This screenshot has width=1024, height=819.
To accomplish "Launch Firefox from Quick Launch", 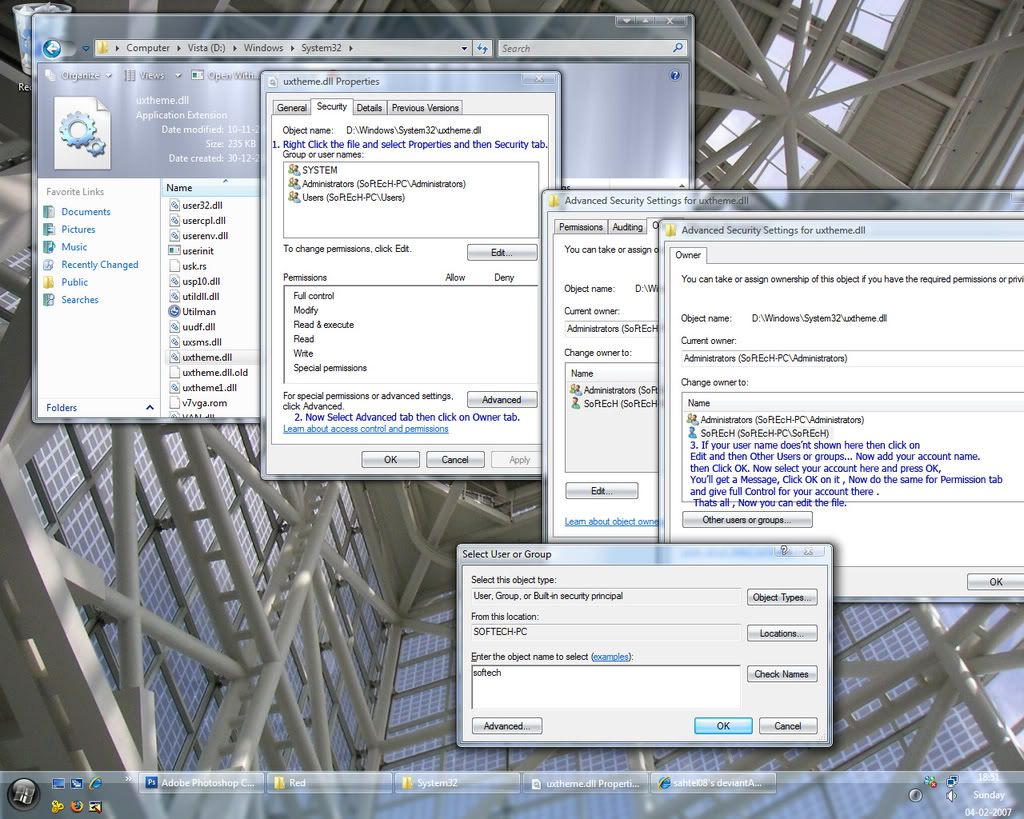I will pyautogui.click(x=76, y=806).
